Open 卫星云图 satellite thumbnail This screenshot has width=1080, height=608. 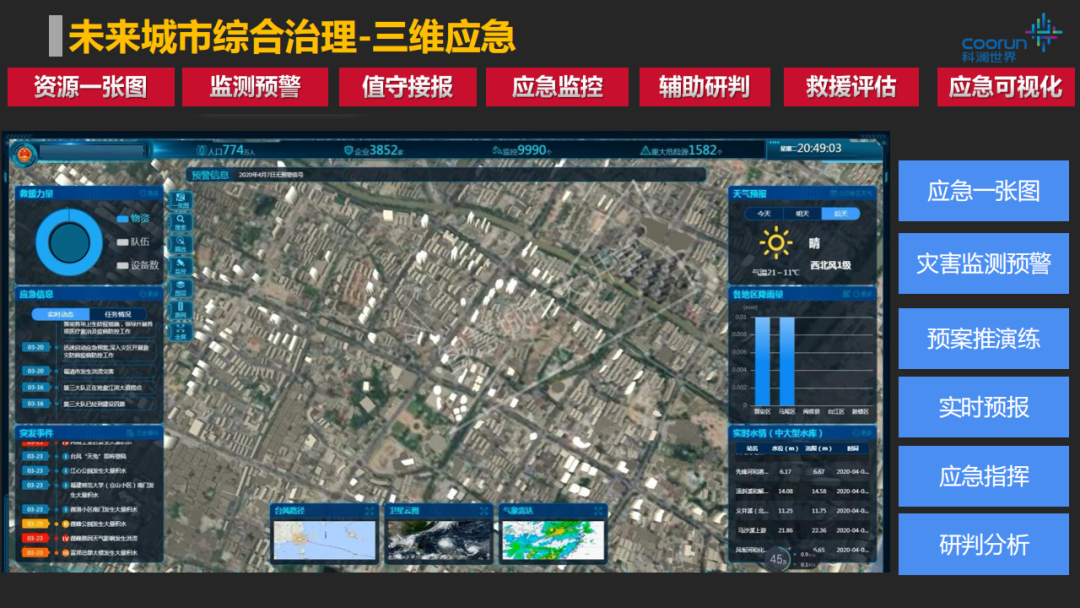click(x=439, y=540)
